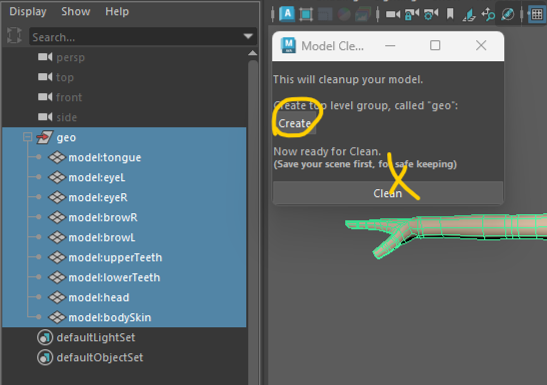The image size is (547, 385).
Task: Select the persp camera name
Action: (70, 57)
